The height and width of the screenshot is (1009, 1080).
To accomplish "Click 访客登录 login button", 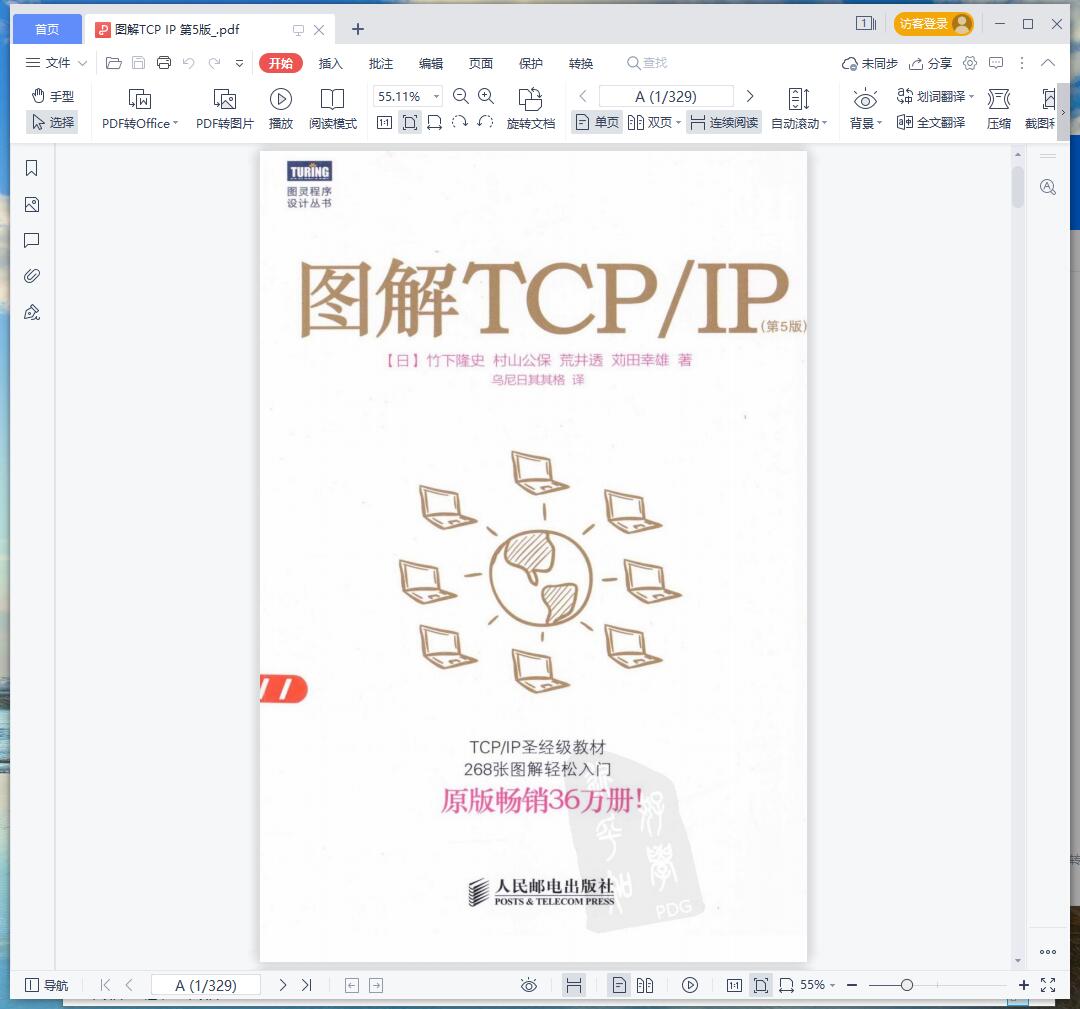I will [x=933, y=24].
